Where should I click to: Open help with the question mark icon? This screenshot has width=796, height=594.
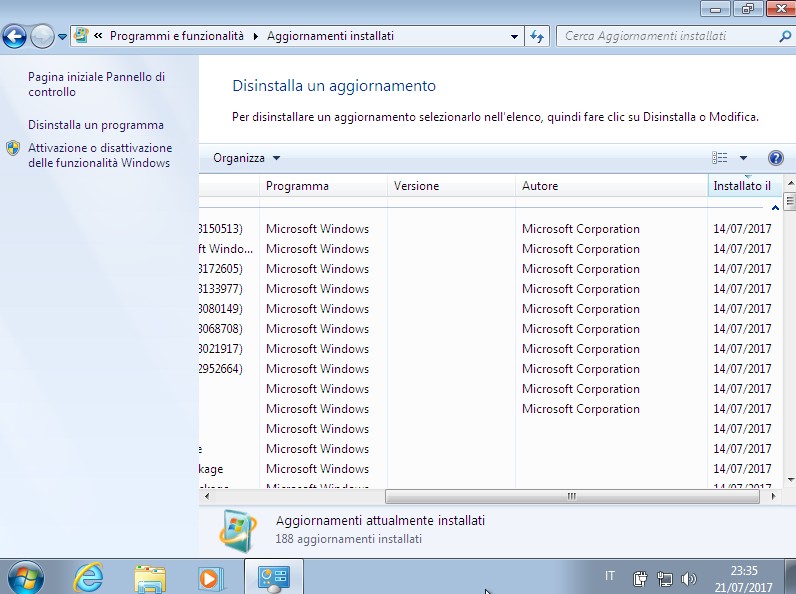(x=776, y=158)
